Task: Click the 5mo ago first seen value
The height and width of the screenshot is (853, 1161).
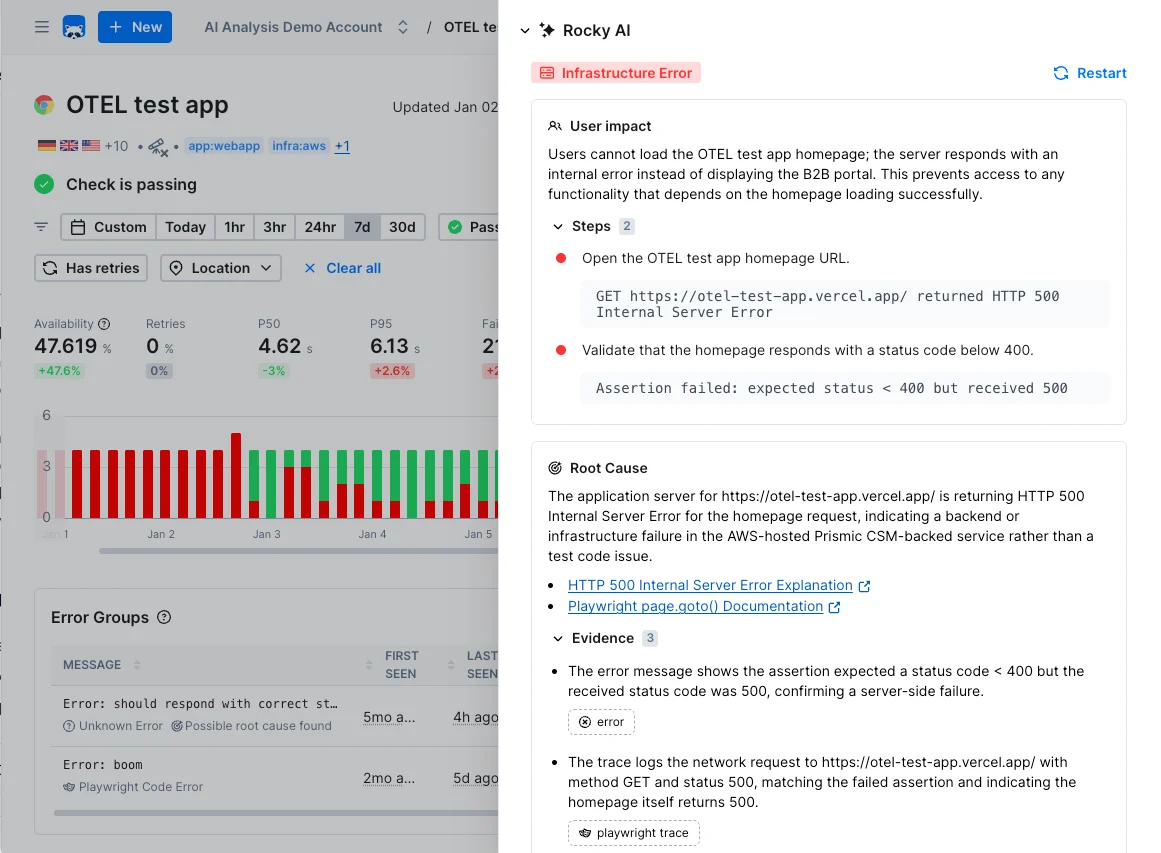Action: click(389, 717)
